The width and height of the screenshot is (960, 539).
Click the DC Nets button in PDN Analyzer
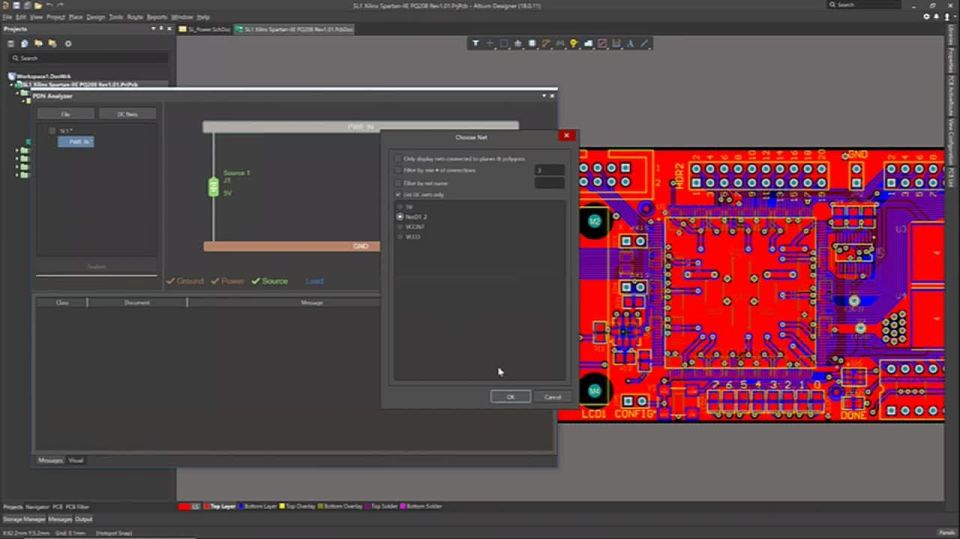[x=127, y=114]
